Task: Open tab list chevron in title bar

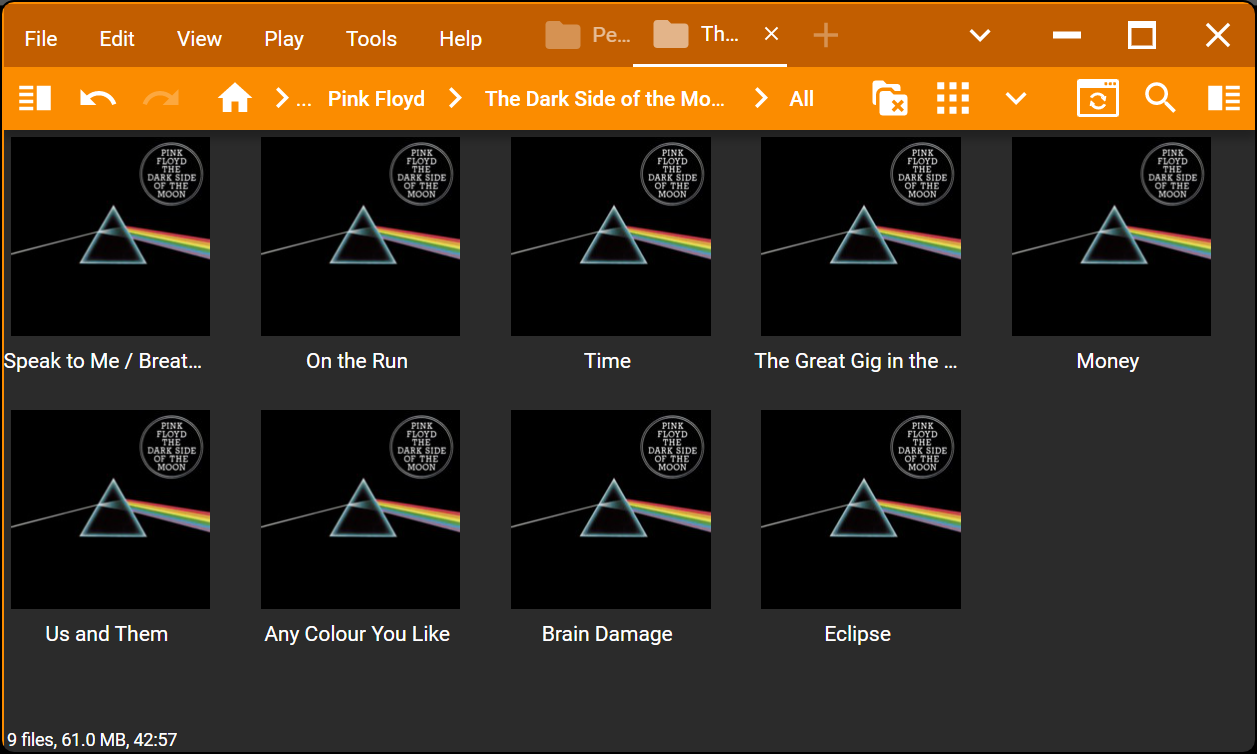Action: pyautogui.click(x=980, y=36)
